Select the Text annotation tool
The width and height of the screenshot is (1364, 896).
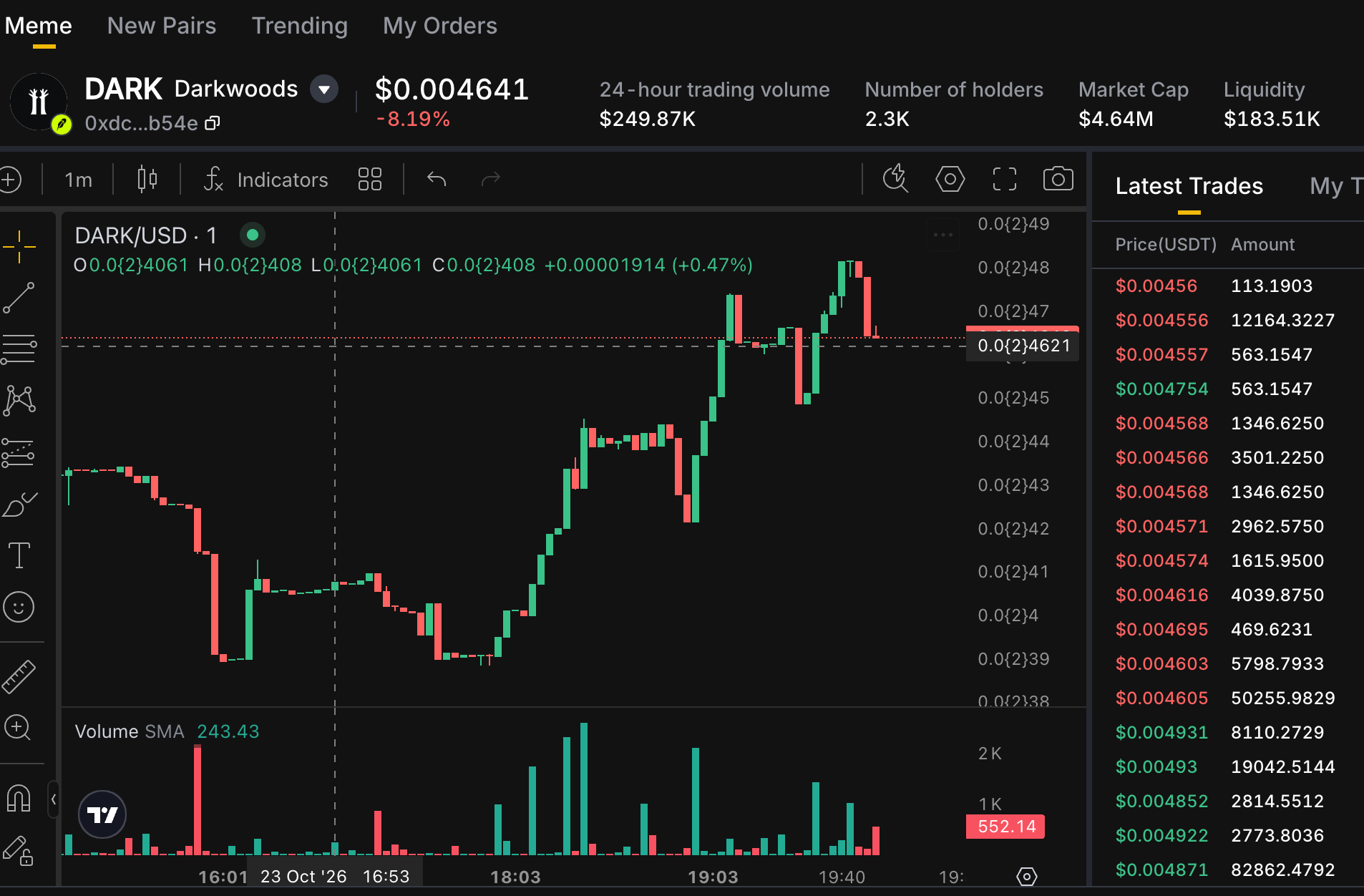point(19,555)
